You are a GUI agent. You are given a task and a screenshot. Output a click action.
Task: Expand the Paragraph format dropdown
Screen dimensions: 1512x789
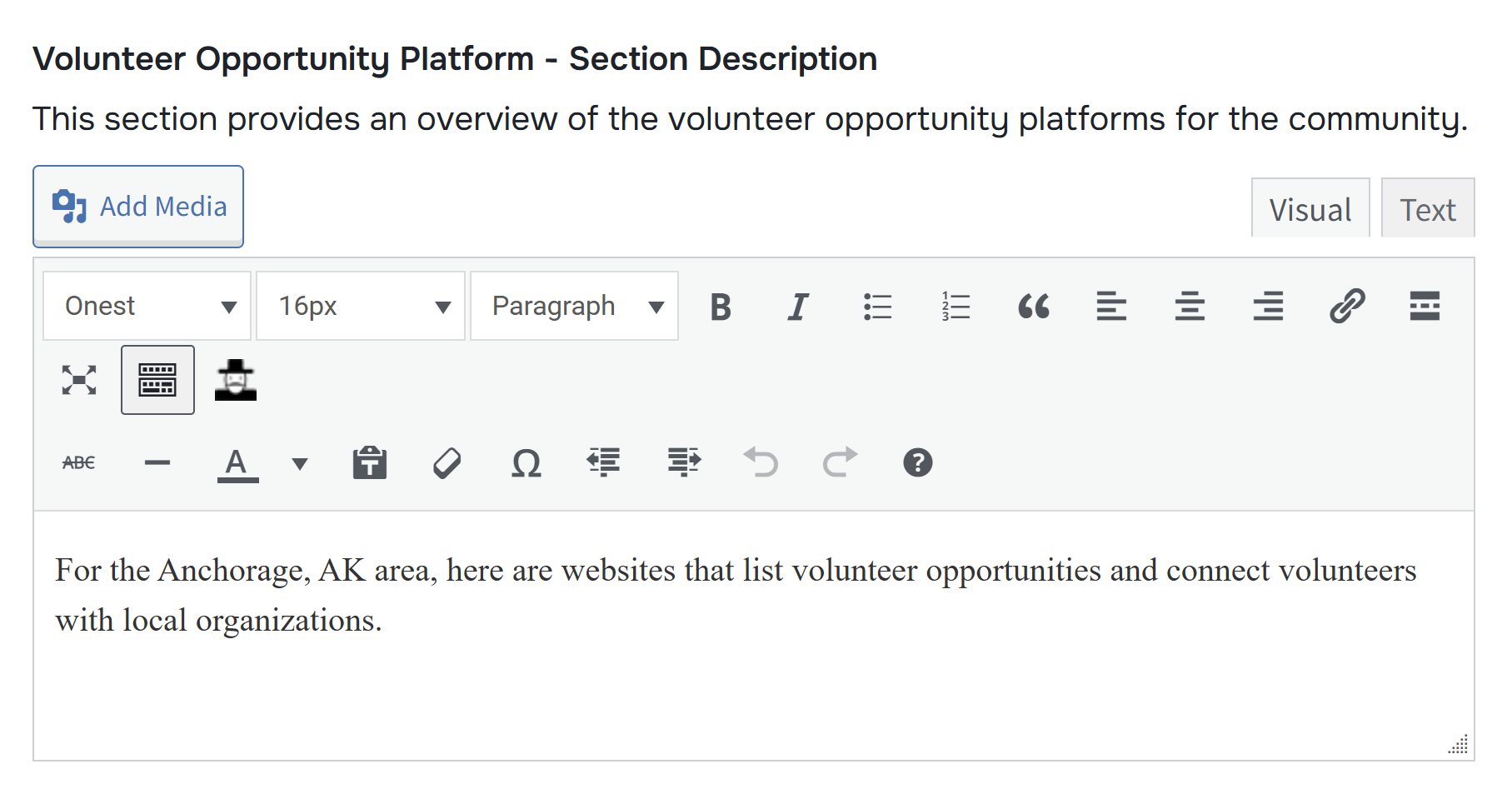point(574,307)
